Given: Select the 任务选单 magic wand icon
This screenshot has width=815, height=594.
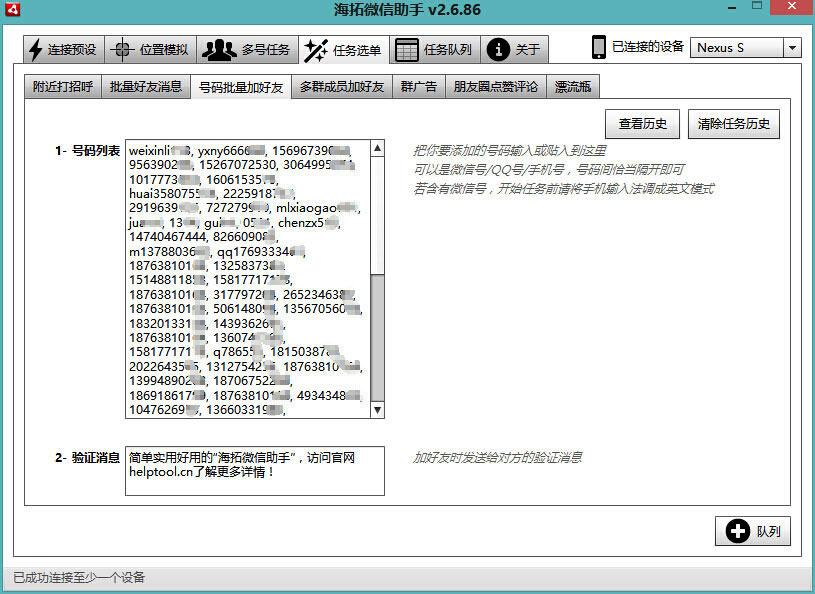Looking at the screenshot, I should (318, 49).
